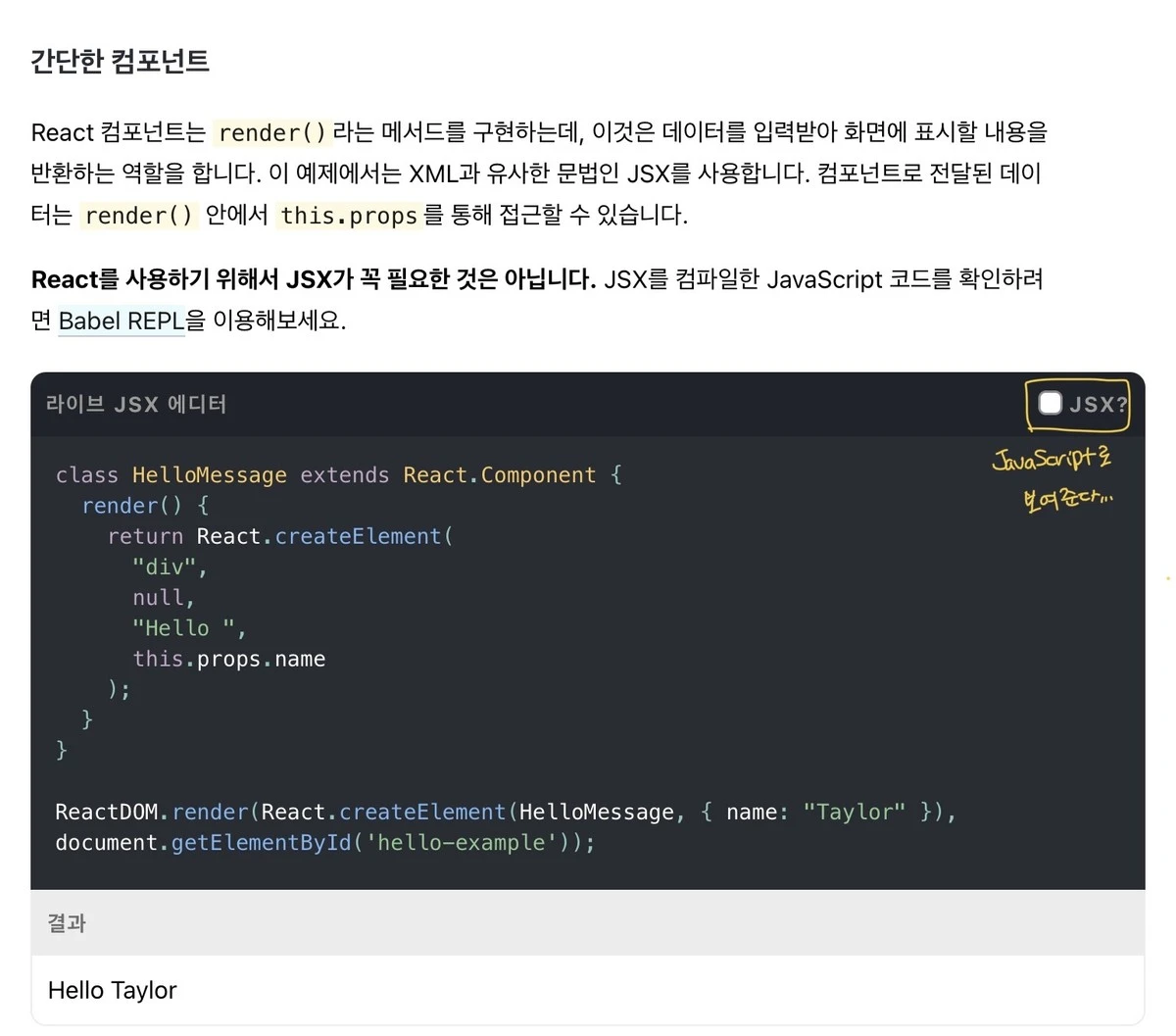Click the 'this.props.name' code line
1176x1036 pixels.
pyautogui.click(x=229, y=659)
